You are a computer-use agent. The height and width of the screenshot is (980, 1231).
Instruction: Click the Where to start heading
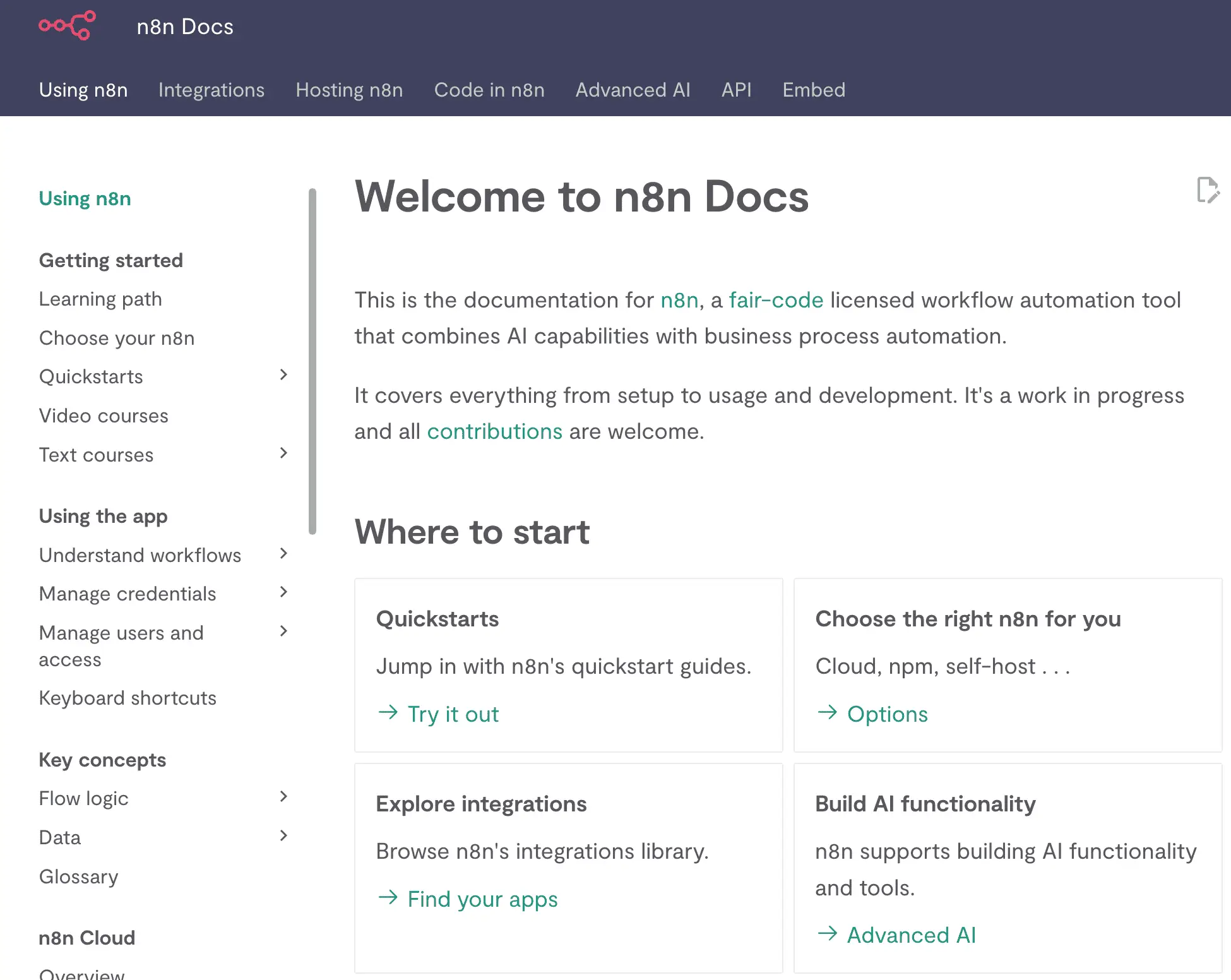coord(472,532)
